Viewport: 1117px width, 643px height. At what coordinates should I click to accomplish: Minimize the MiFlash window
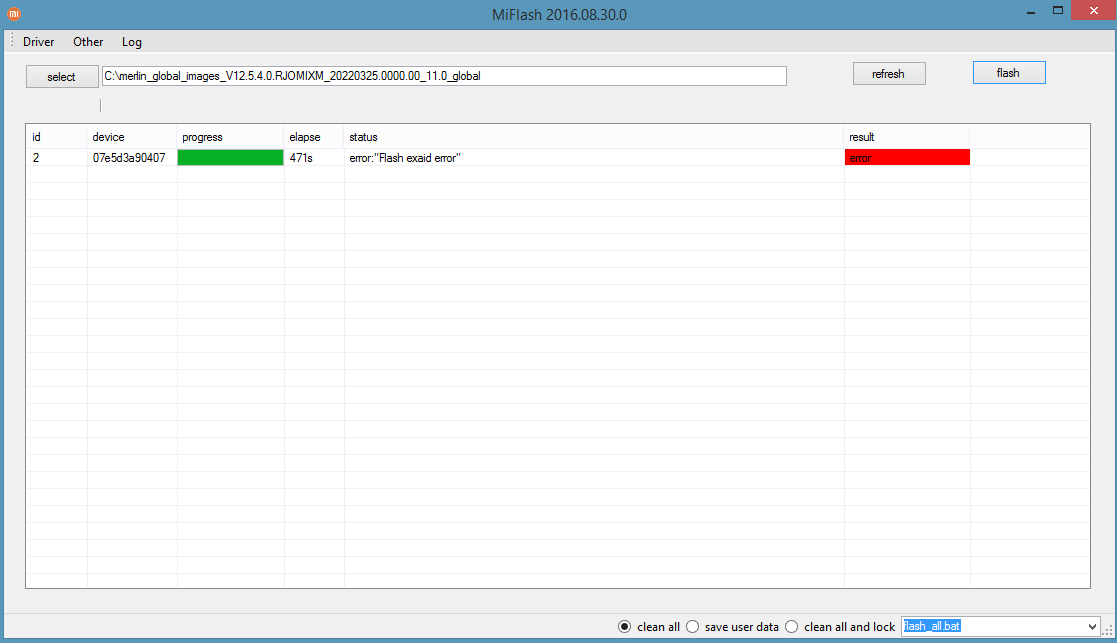point(1031,11)
